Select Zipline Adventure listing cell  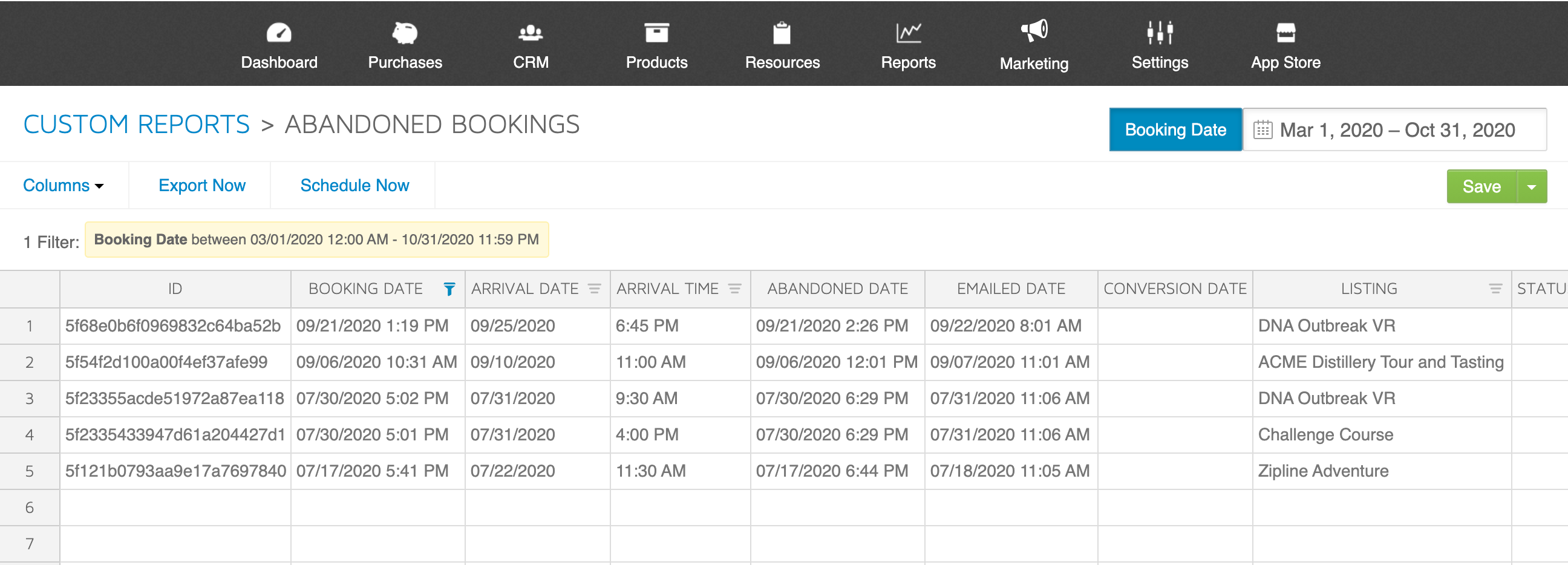coord(1382,471)
